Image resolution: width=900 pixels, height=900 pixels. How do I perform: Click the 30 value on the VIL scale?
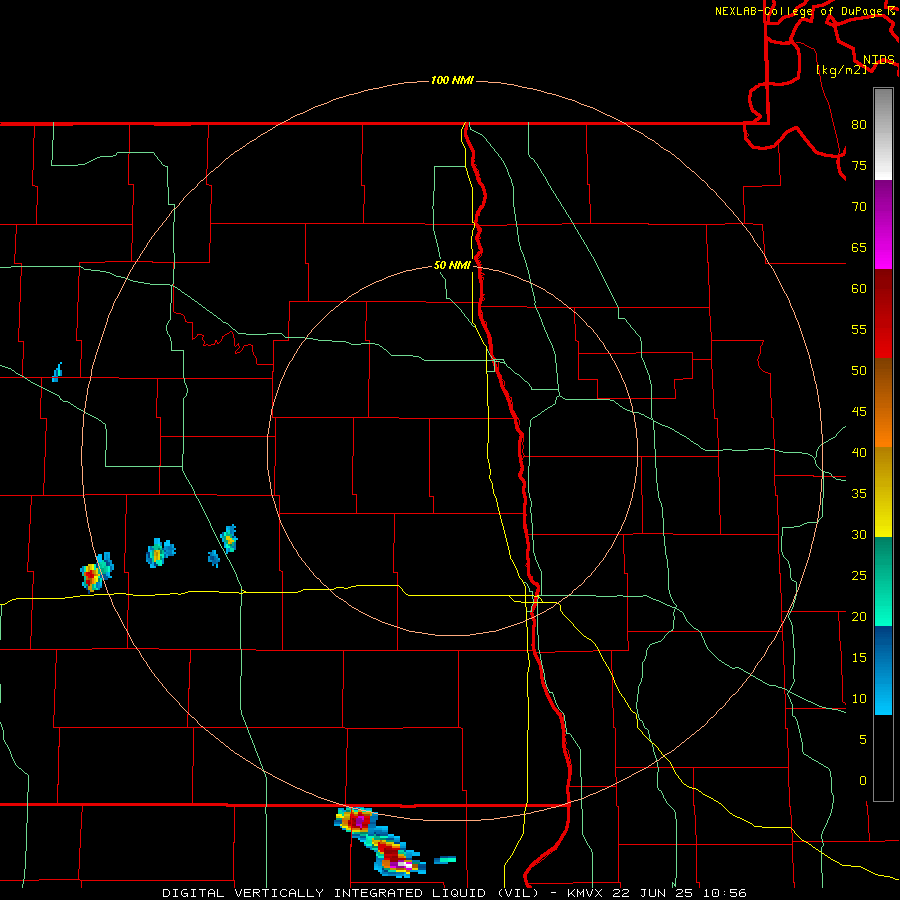coord(859,534)
